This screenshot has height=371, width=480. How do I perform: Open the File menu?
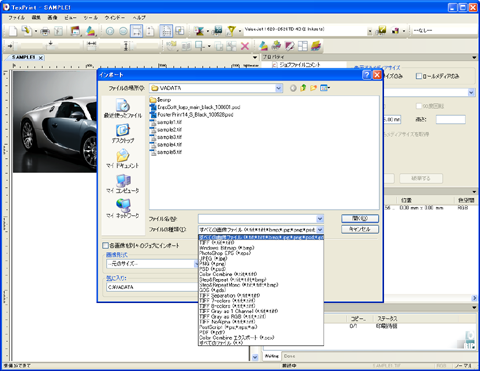16,17
